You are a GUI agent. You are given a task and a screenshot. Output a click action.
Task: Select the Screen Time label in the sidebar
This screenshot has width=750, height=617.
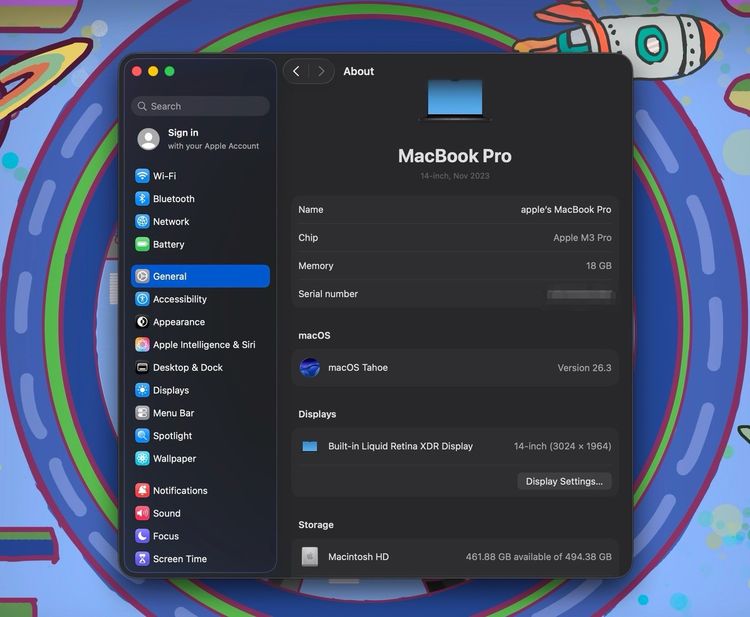tap(180, 559)
